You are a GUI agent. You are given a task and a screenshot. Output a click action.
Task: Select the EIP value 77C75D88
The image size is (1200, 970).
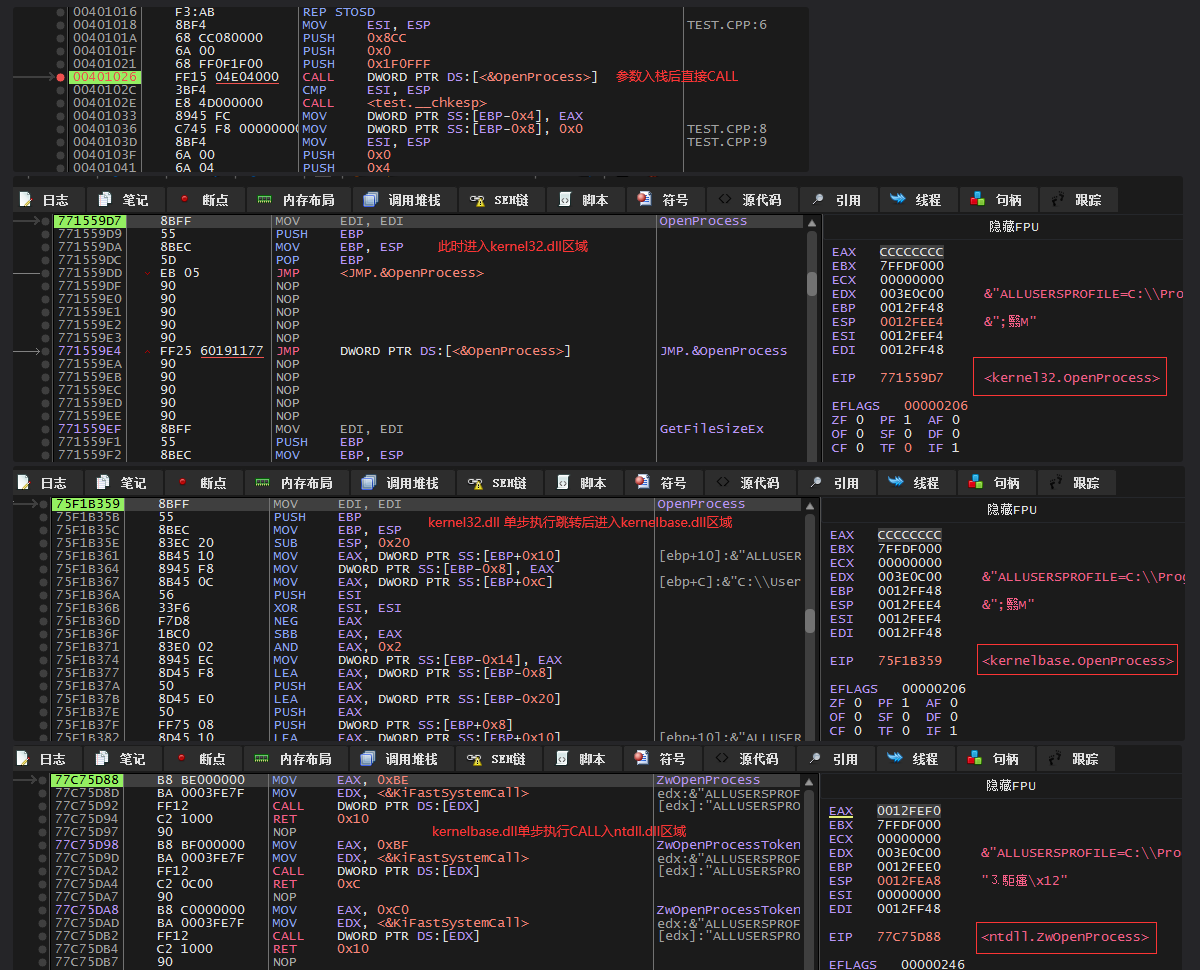pos(908,937)
